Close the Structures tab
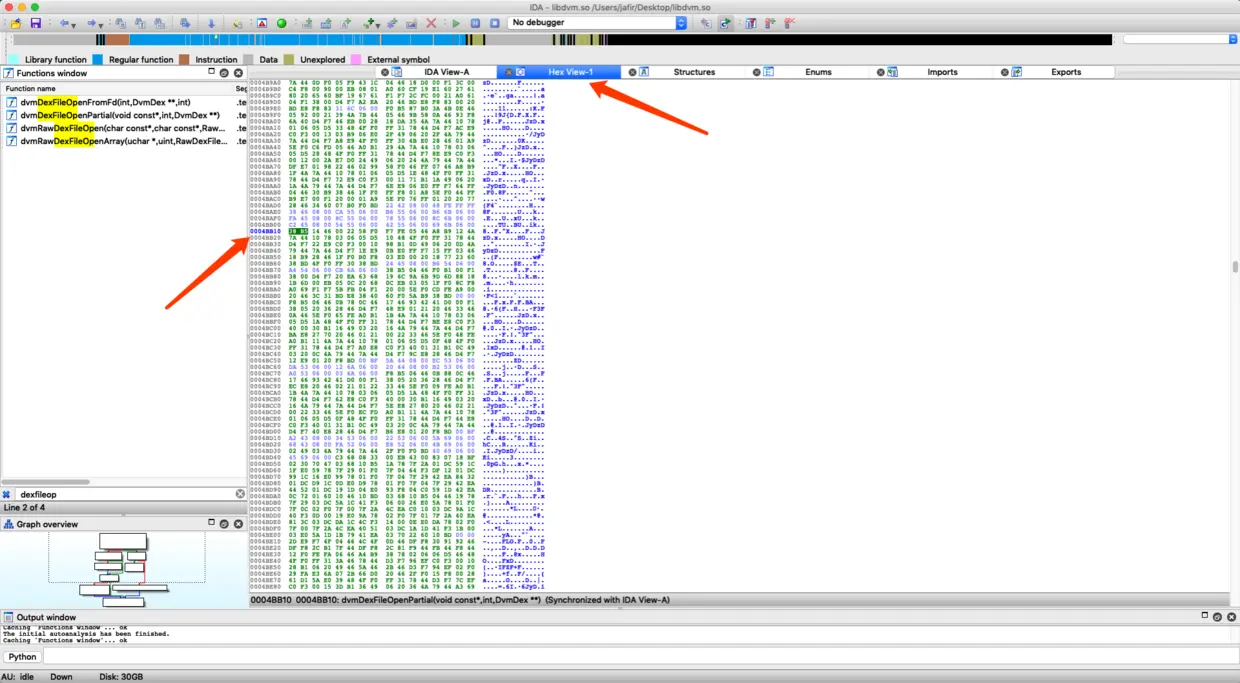Image resolution: width=1240 pixels, height=683 pixels. [632, 72]
